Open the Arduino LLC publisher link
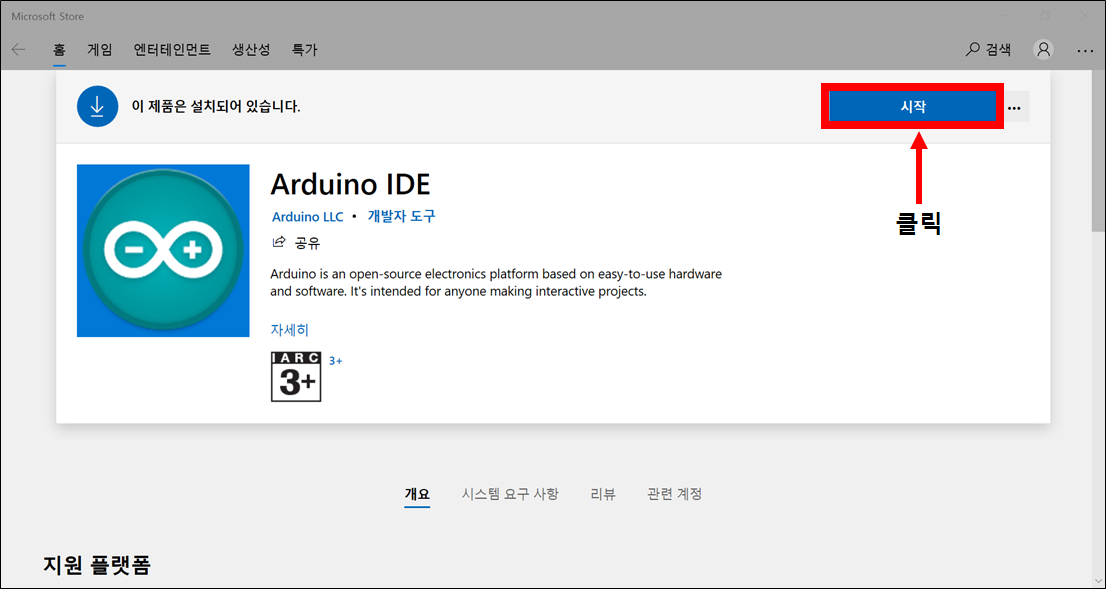Screen dimensions: 1106x589 308,217
